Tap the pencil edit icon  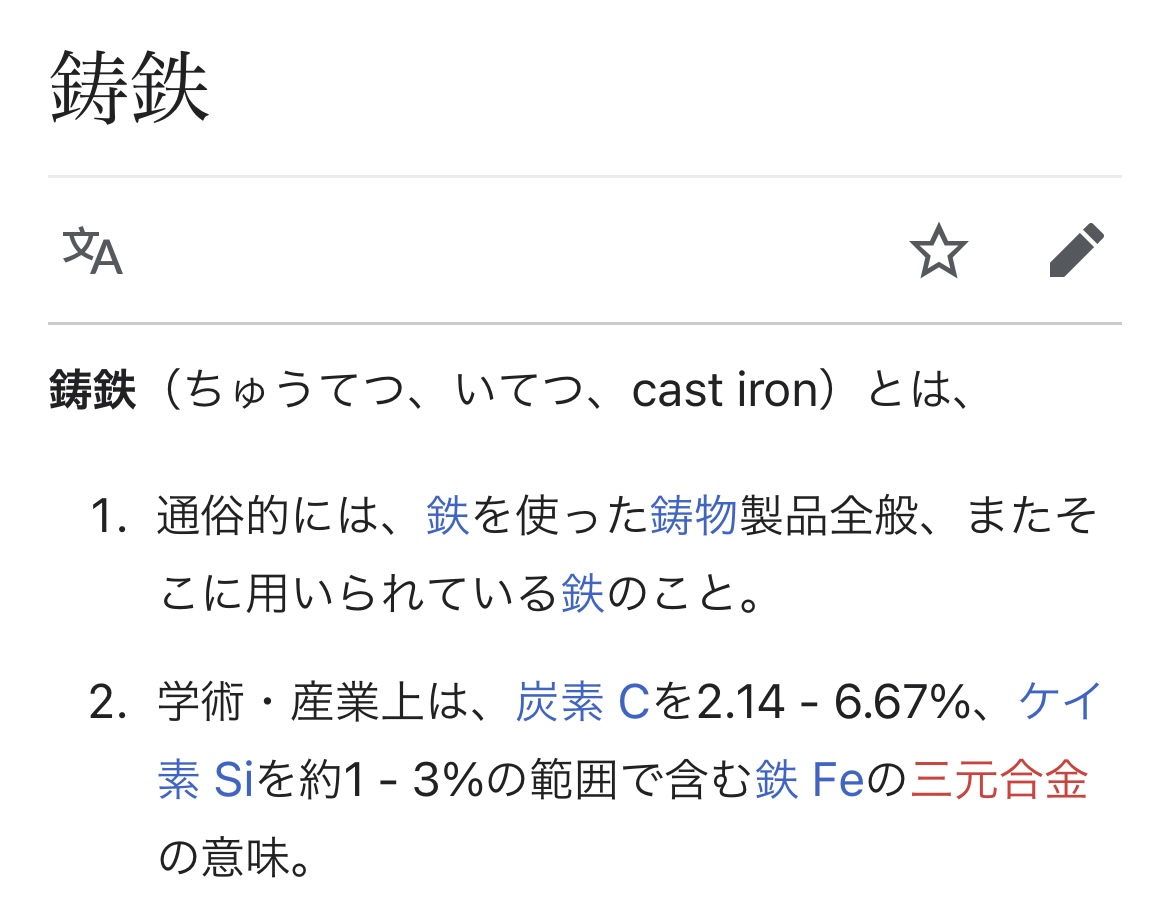tap(1076, 250)
